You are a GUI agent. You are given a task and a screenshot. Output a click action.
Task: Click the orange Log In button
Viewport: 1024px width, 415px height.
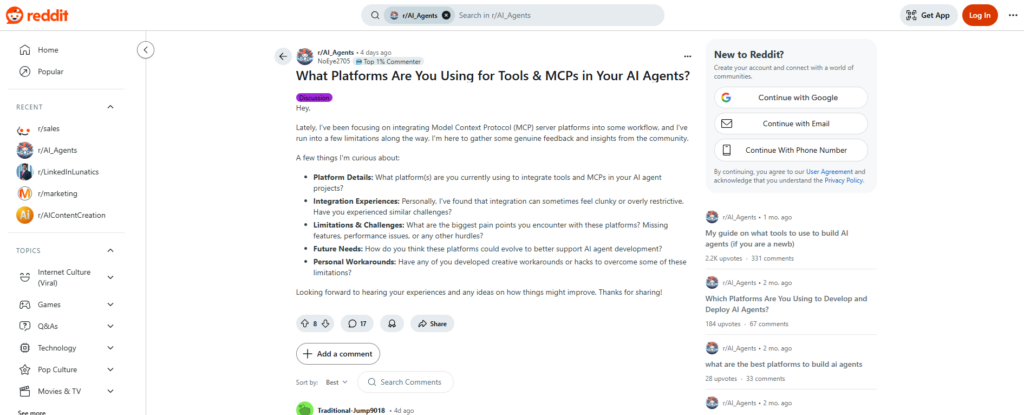(x=979, y=15)
